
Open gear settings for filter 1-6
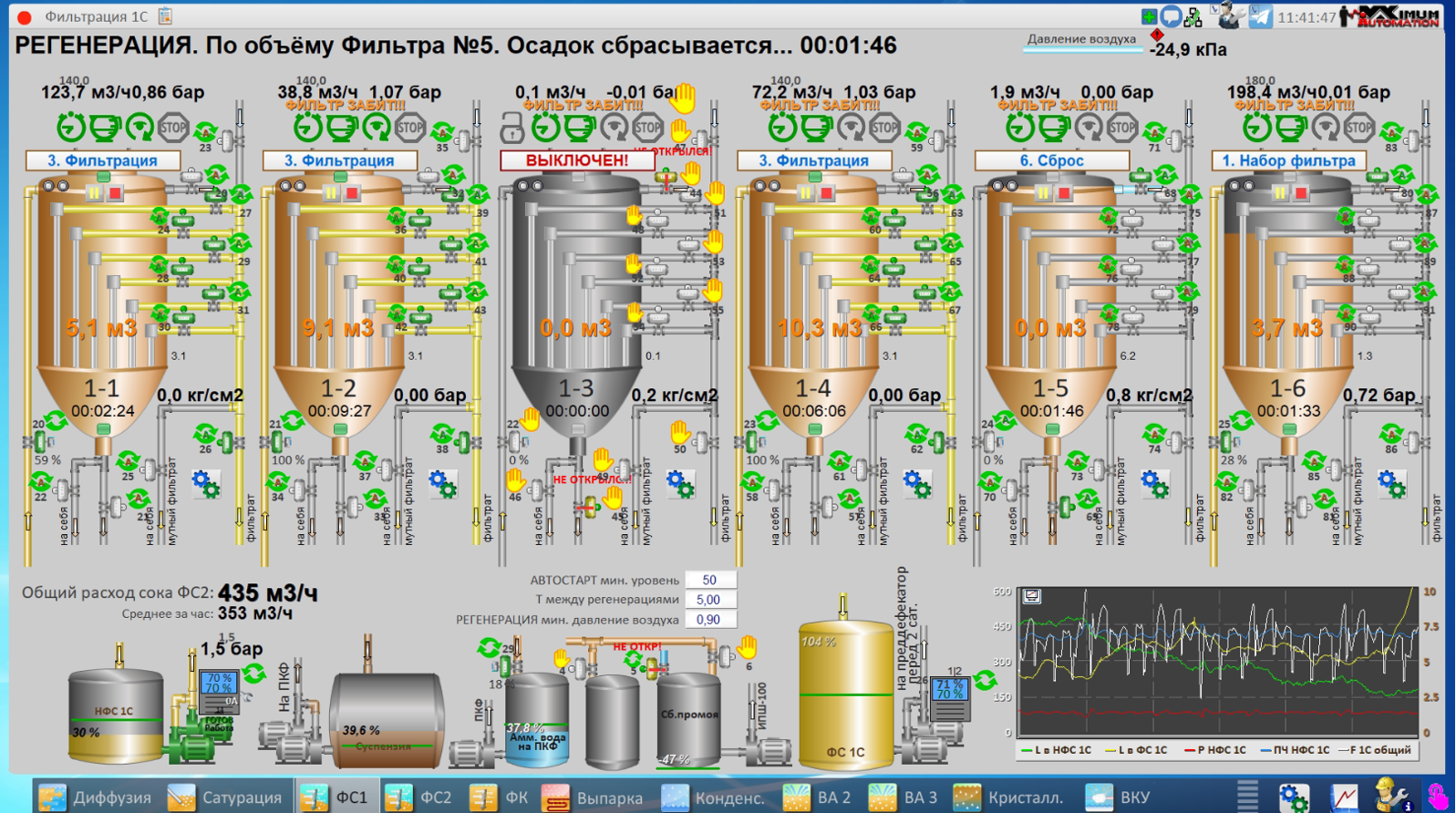[1391, 483]
